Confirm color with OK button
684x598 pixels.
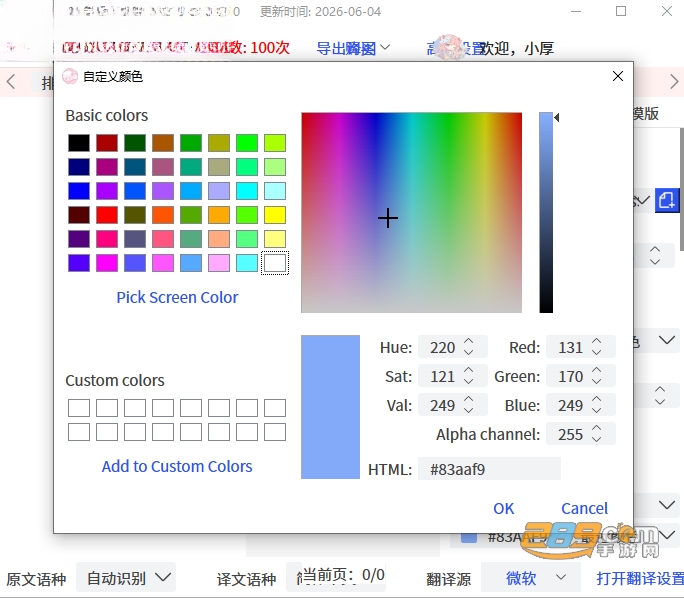[503, 509]
